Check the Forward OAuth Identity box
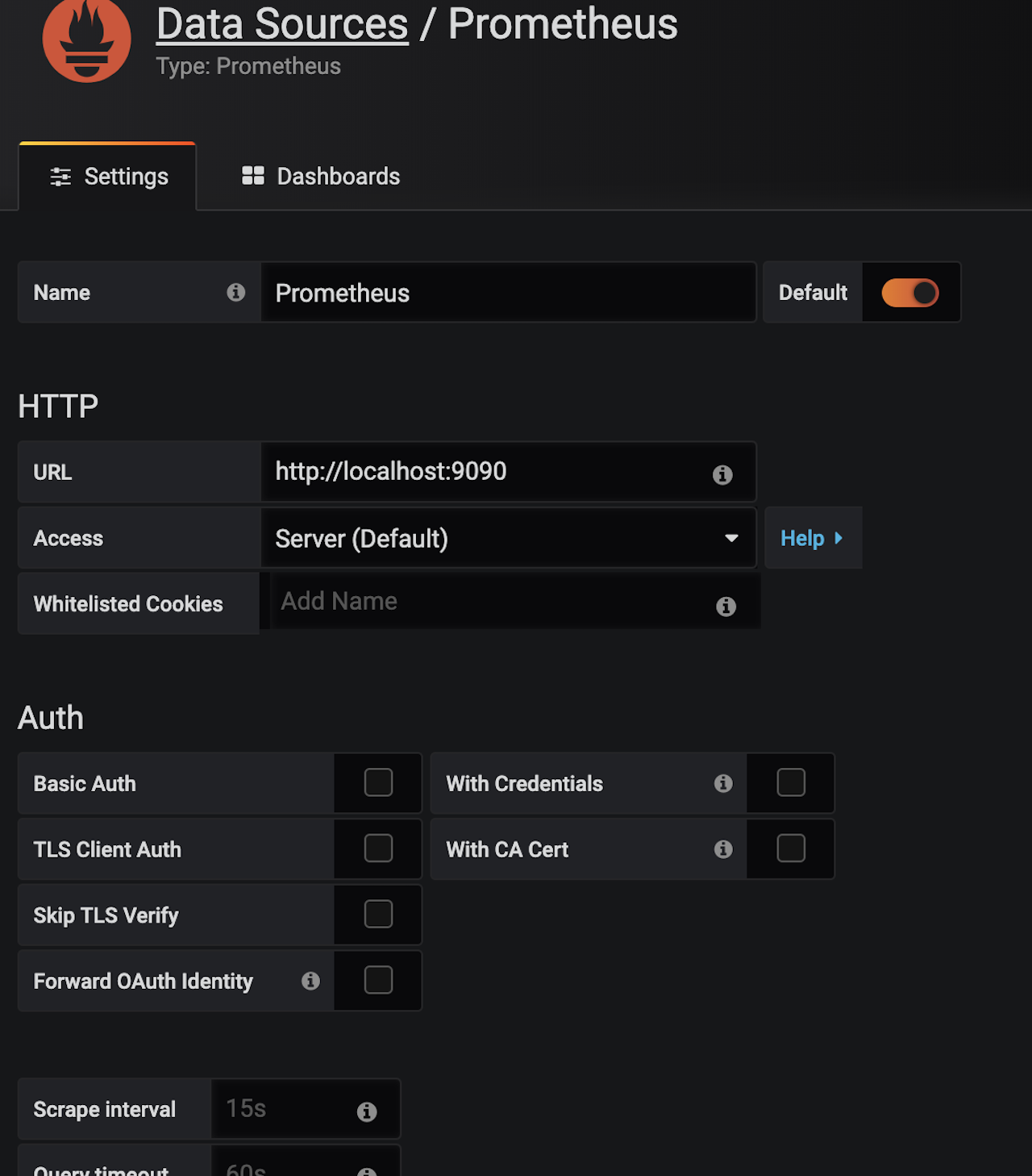The height and width of the screenshot is (1176, 1032). click(x=378, y=980)
